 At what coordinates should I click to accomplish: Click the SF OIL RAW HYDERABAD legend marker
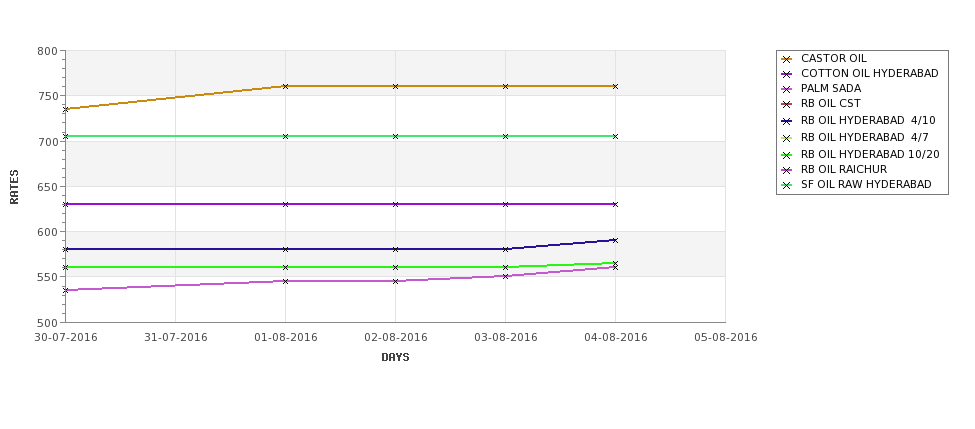pos(786,185)
